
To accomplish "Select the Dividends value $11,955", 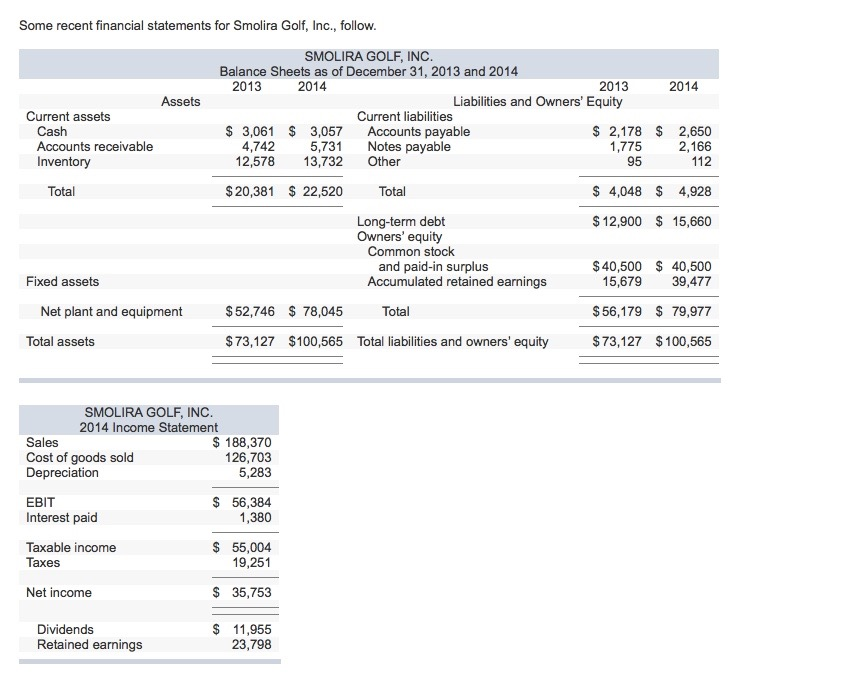I will [x=242, y=629].
